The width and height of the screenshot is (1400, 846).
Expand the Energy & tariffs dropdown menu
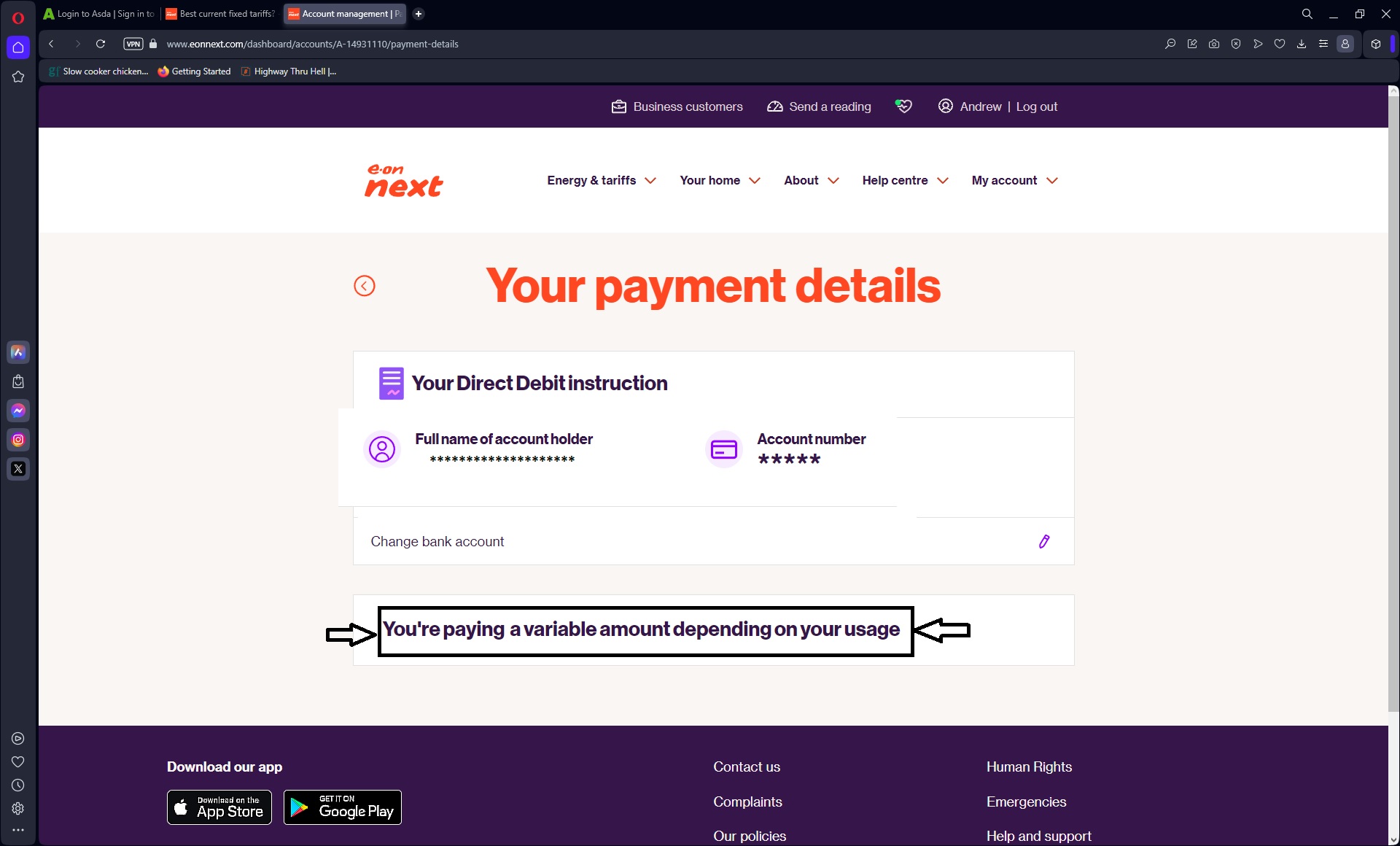pyautogui.click(x=601, y=180)
